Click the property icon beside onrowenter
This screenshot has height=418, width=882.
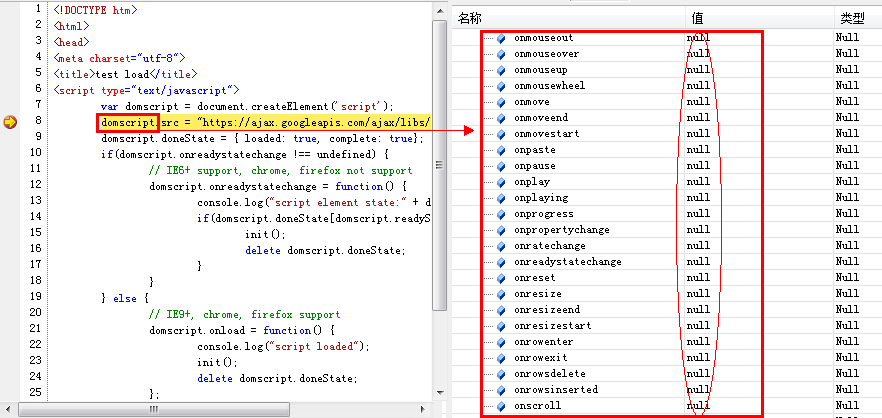pyautogui.click(x=502, y=342)
